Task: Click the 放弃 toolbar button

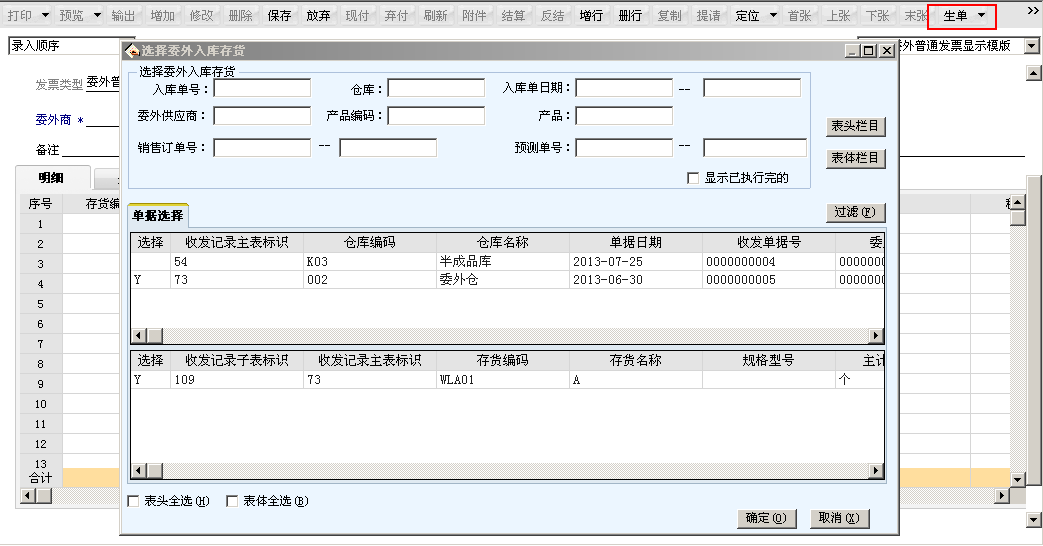Action: (x=318, y=15)
